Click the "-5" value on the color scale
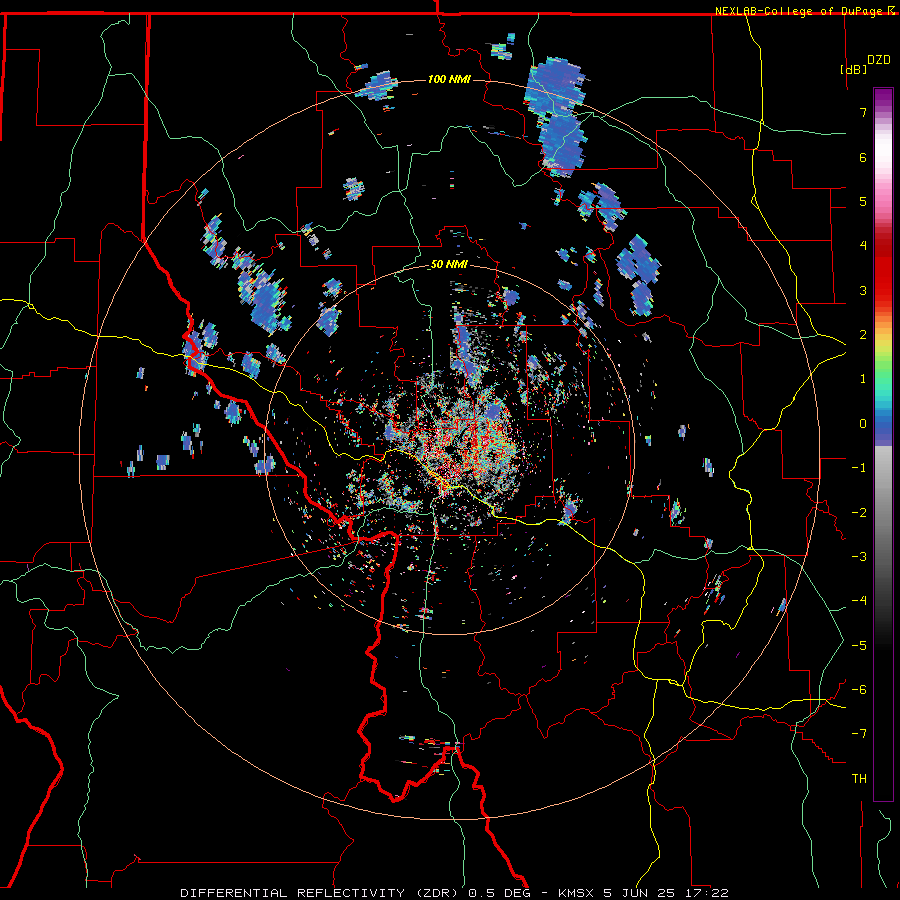900x900 pixels. (x=859, y=646)
